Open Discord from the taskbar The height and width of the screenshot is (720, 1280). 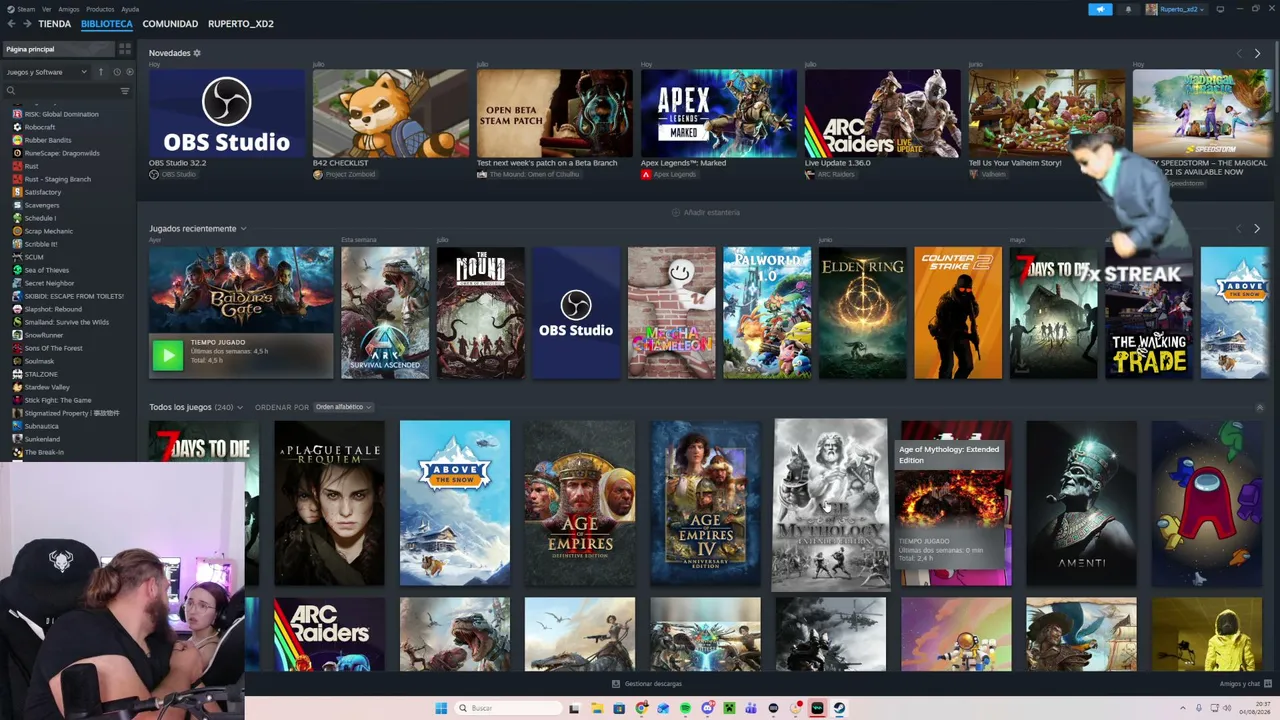tap(707, 708)
